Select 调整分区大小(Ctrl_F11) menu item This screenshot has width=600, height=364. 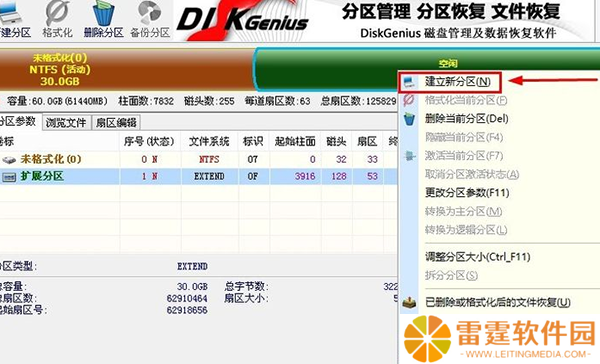(x=478, y=256)
